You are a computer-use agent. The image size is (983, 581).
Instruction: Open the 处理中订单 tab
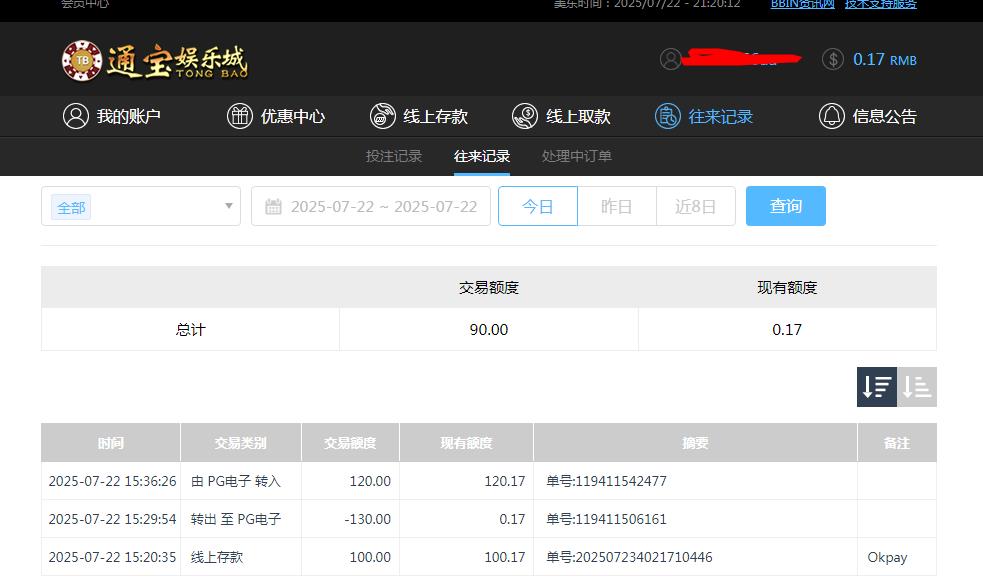[x=574, y=156]
